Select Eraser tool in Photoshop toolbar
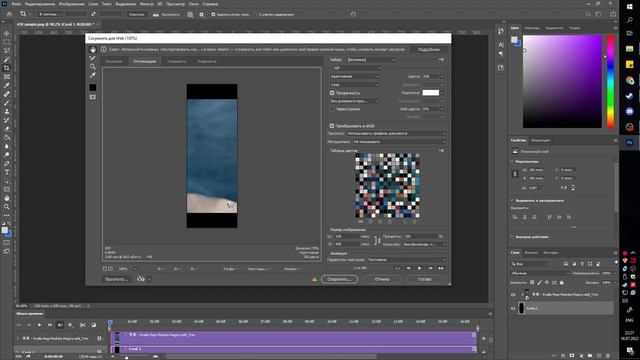 (7, 129)
